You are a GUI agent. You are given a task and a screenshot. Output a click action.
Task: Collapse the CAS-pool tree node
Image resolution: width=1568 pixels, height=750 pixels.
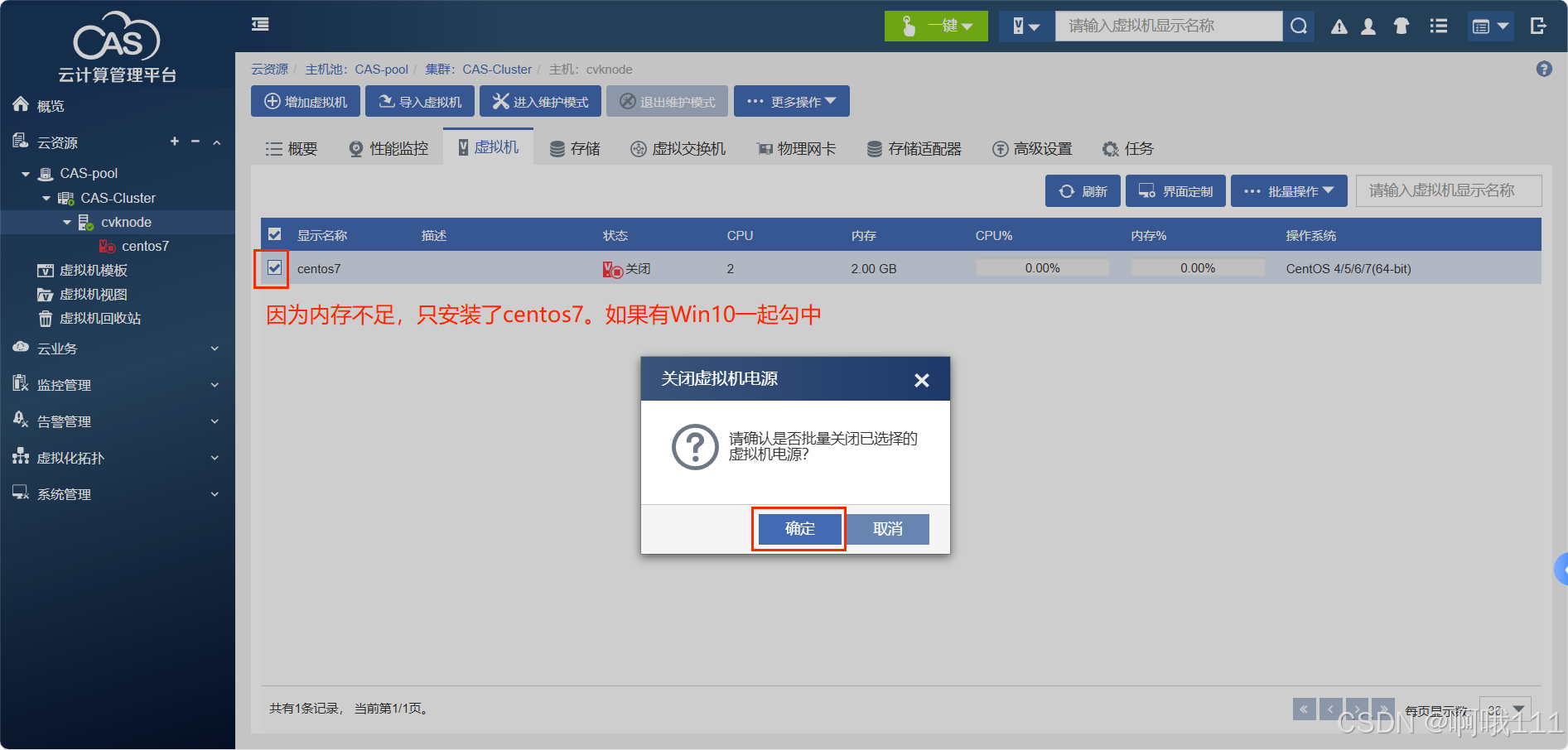click(x=26, y=174)
